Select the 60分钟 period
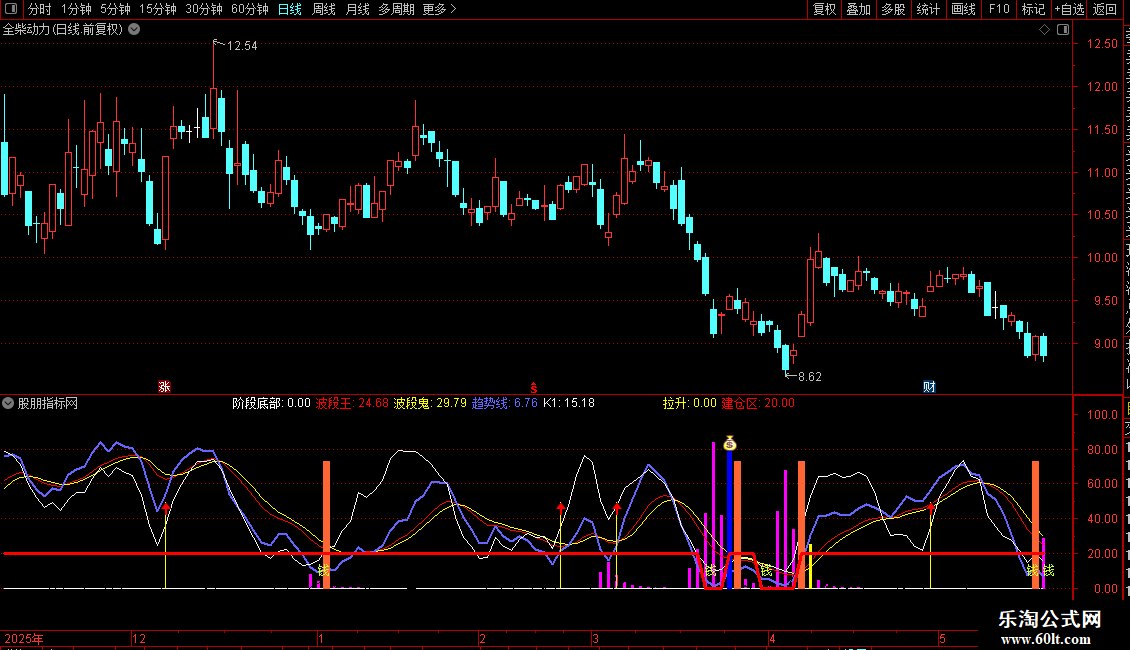This screenshot has height=650, width=1130. tap(249, 9)
